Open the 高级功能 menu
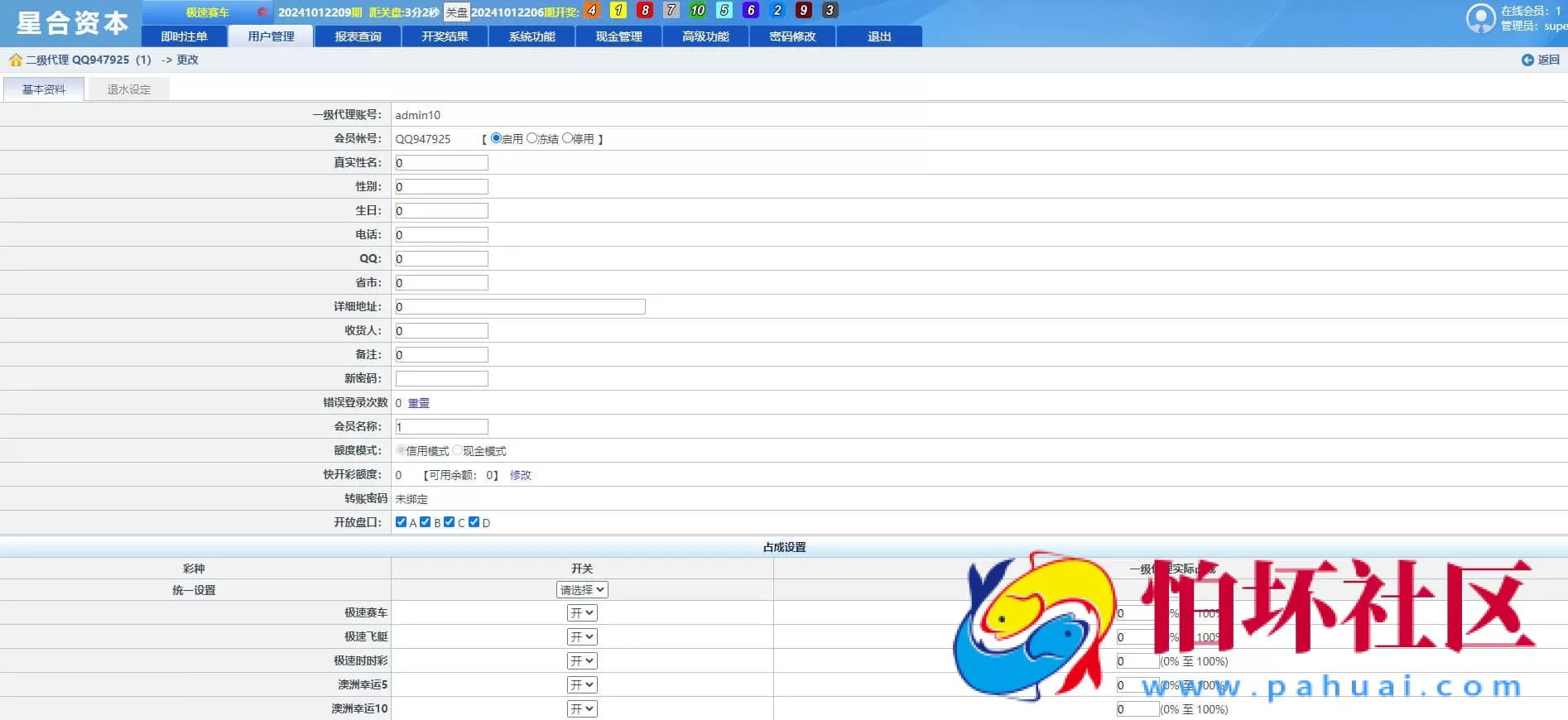 706,36
